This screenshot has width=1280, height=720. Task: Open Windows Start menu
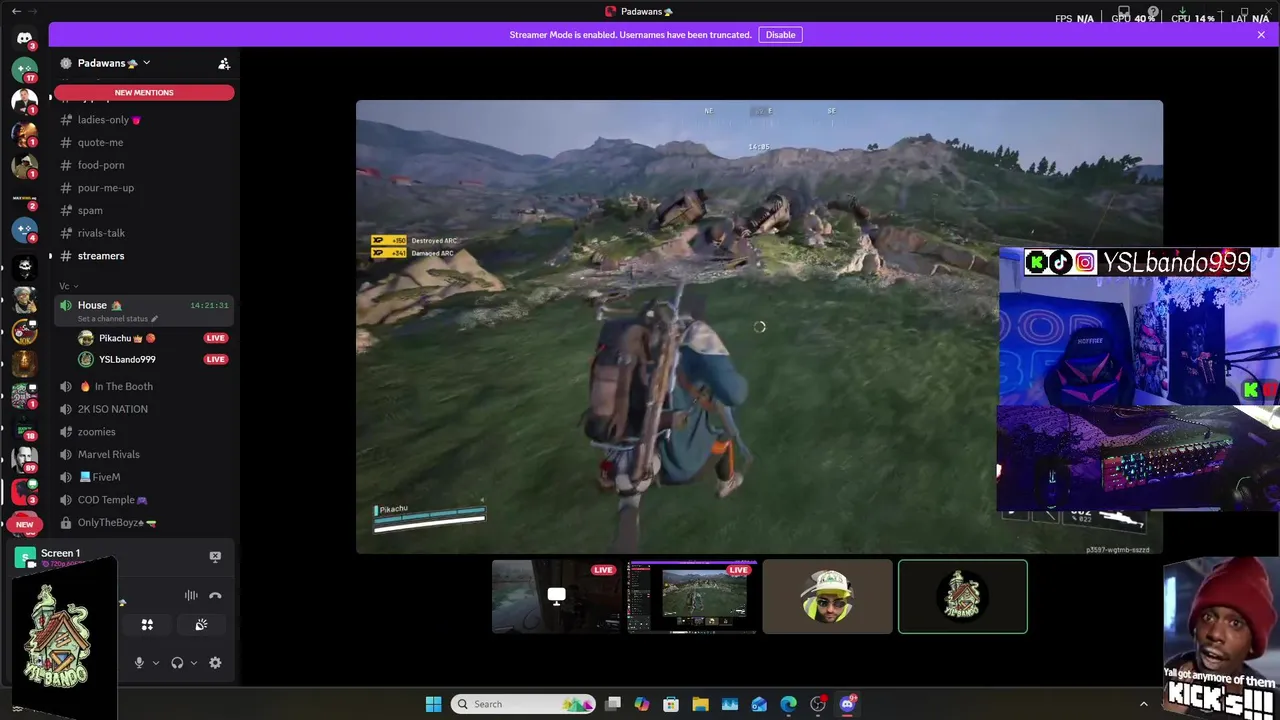[433, 704]
